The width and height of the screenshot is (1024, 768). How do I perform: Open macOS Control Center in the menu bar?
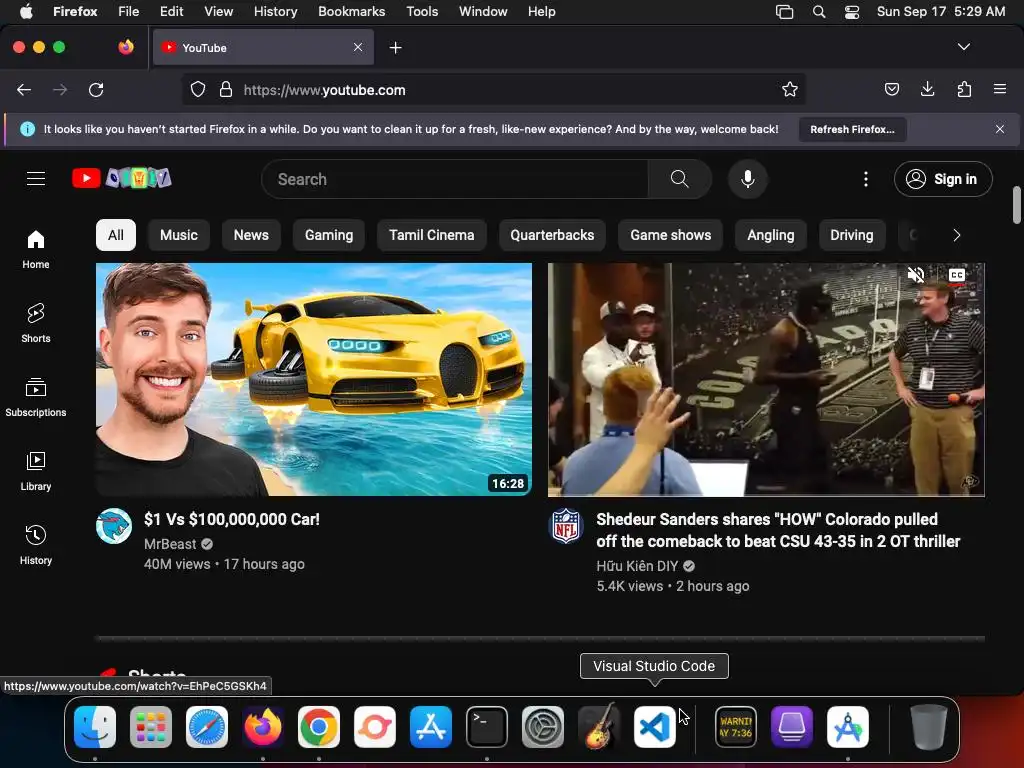852,12
